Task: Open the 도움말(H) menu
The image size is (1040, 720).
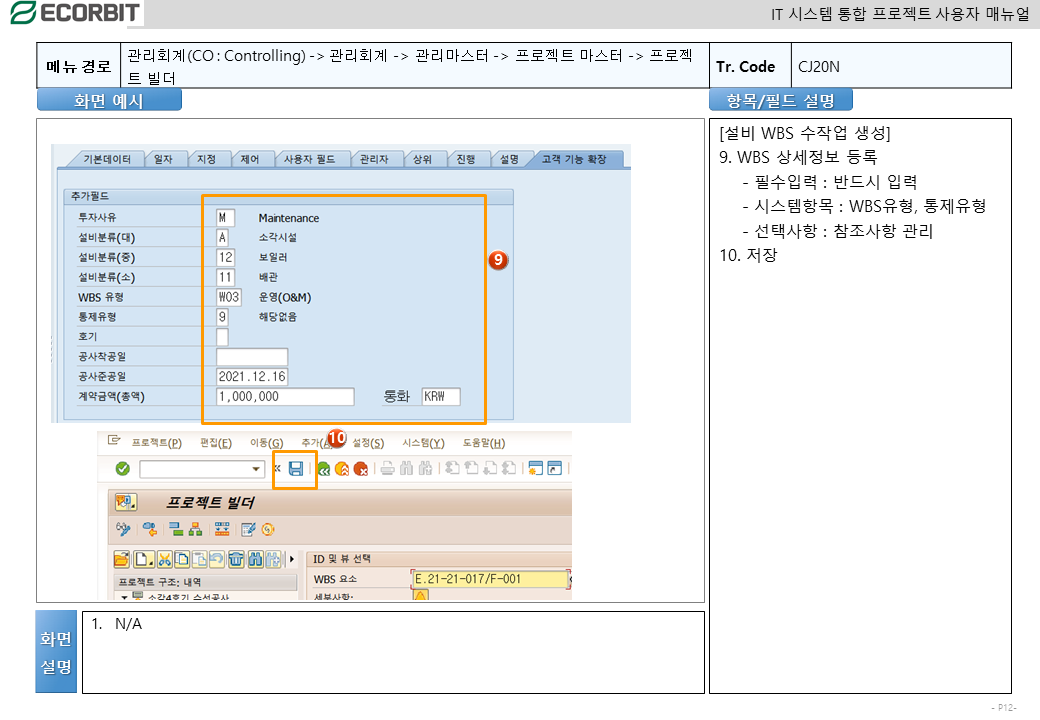Action: (x=483, y=443)
